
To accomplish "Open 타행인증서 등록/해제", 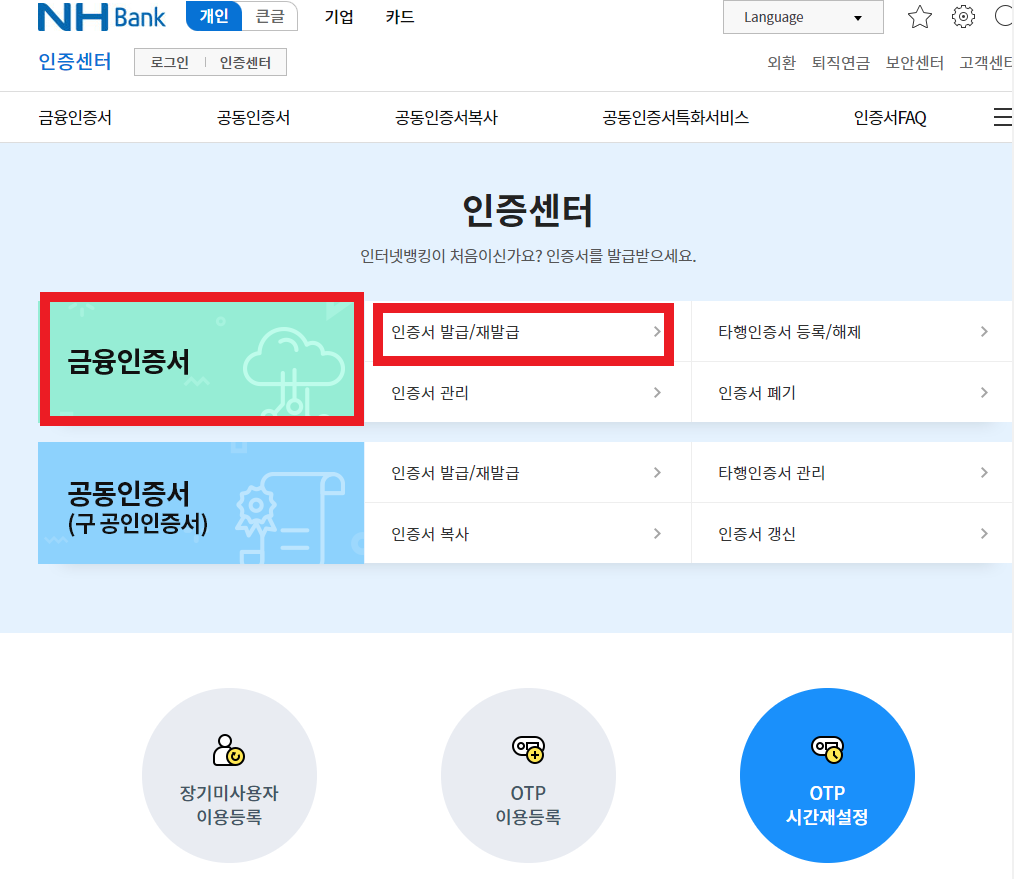I will (x=852, y=332).
